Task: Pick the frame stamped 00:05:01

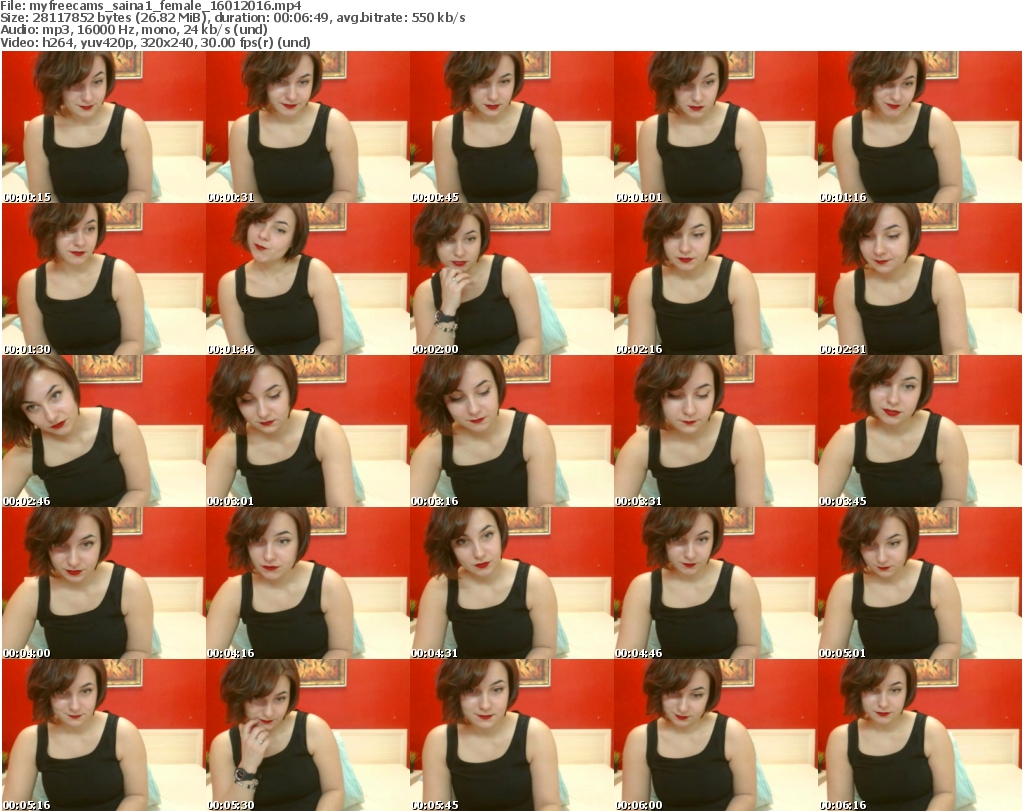Action: [919, 583]
